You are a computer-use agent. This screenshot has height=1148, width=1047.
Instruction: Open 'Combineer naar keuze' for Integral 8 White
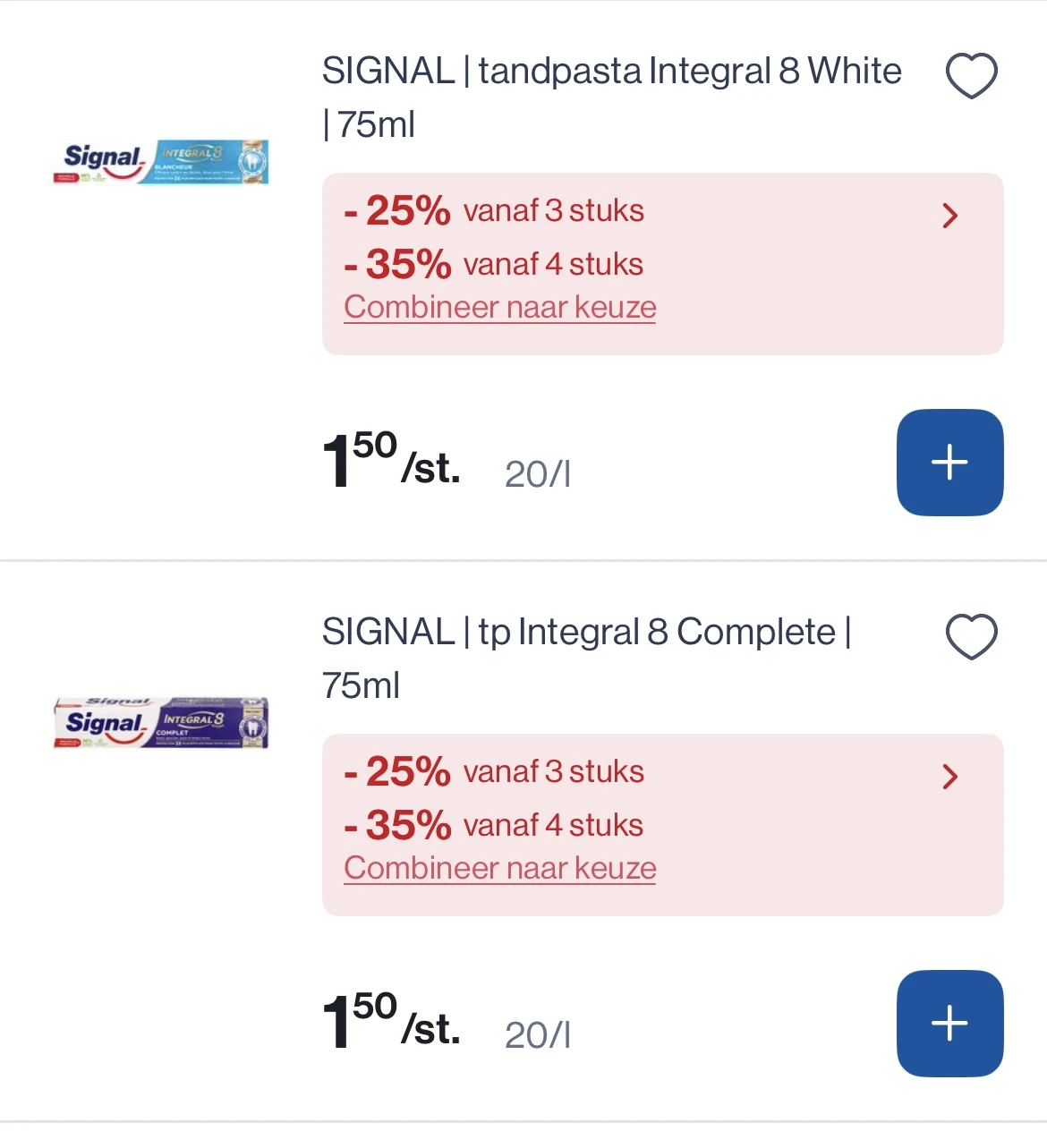(499, 307)
